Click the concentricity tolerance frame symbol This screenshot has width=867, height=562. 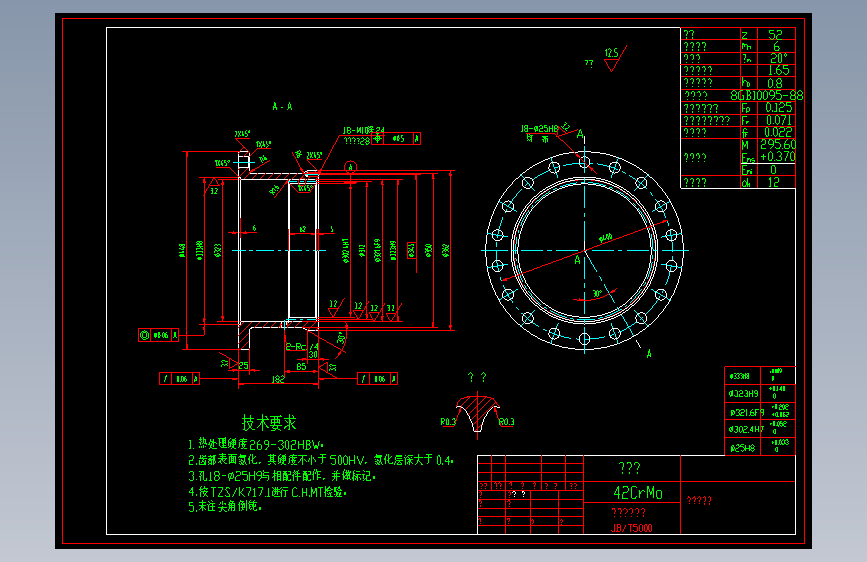pyautogui.click(x=158, y=335)
